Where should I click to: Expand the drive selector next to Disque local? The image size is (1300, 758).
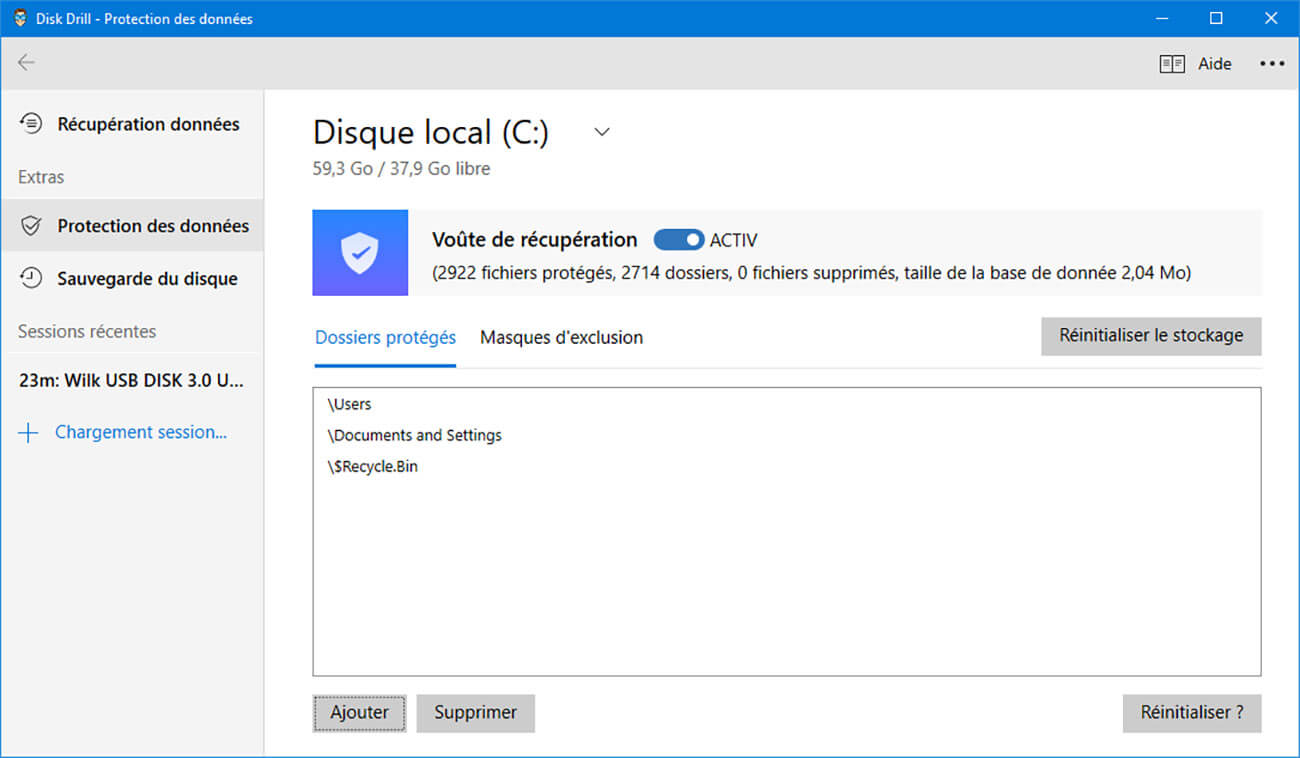(x=601, y=131)
